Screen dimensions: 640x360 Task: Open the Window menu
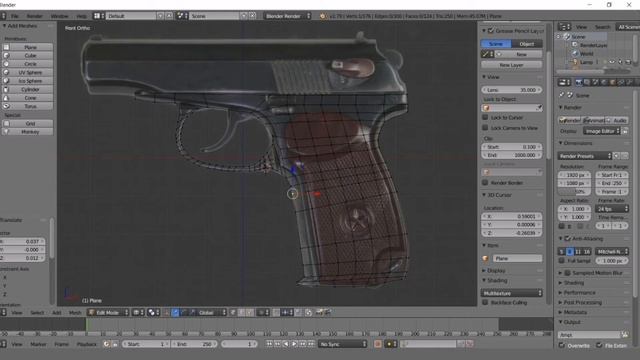[x=60, y=16]
